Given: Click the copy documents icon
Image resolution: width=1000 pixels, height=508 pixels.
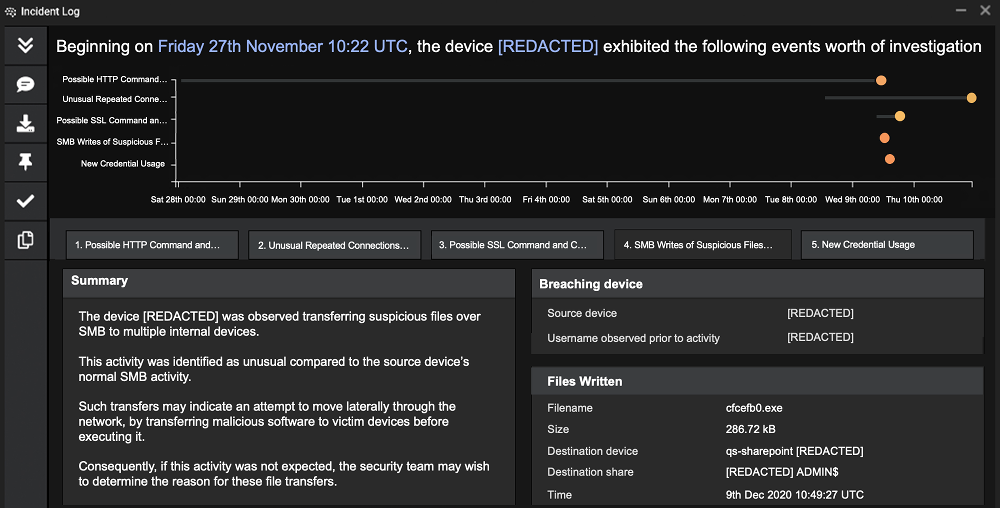Looking at the screenshot, I should [x=26, y=240].
